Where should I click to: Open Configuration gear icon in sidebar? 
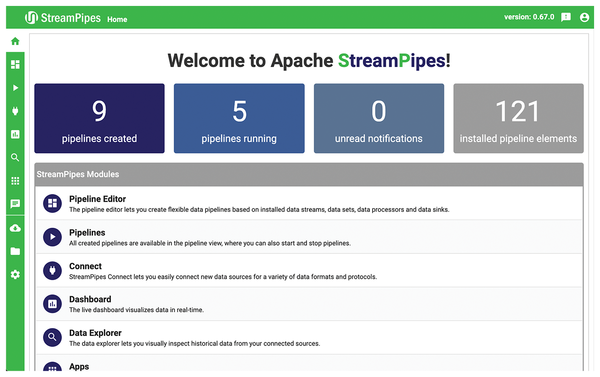(x=15, y=274)
